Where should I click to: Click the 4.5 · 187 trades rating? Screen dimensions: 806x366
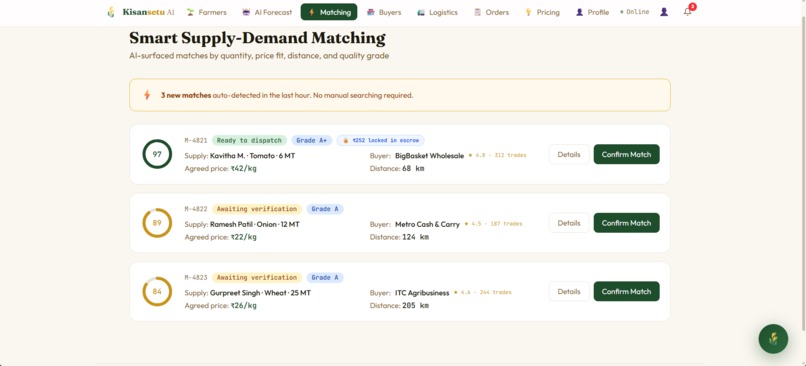pos(493,224)
